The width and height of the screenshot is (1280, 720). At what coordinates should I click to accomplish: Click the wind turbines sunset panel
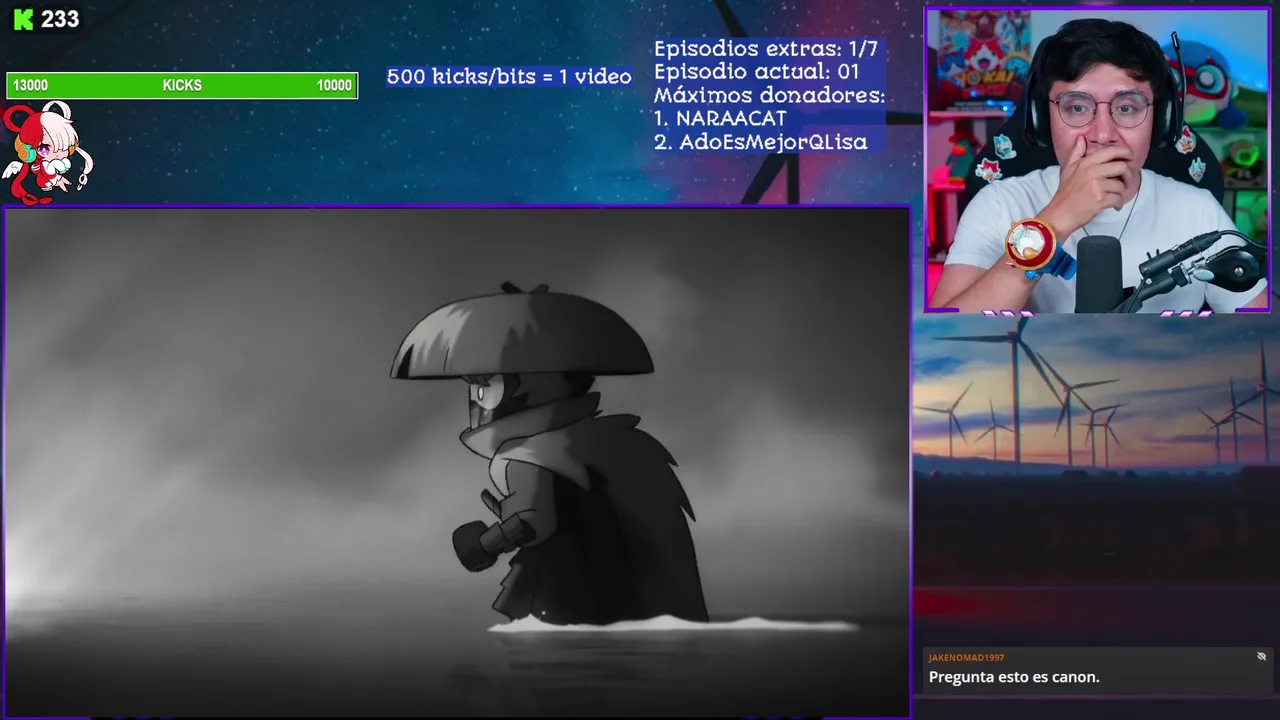(1096, 480)
